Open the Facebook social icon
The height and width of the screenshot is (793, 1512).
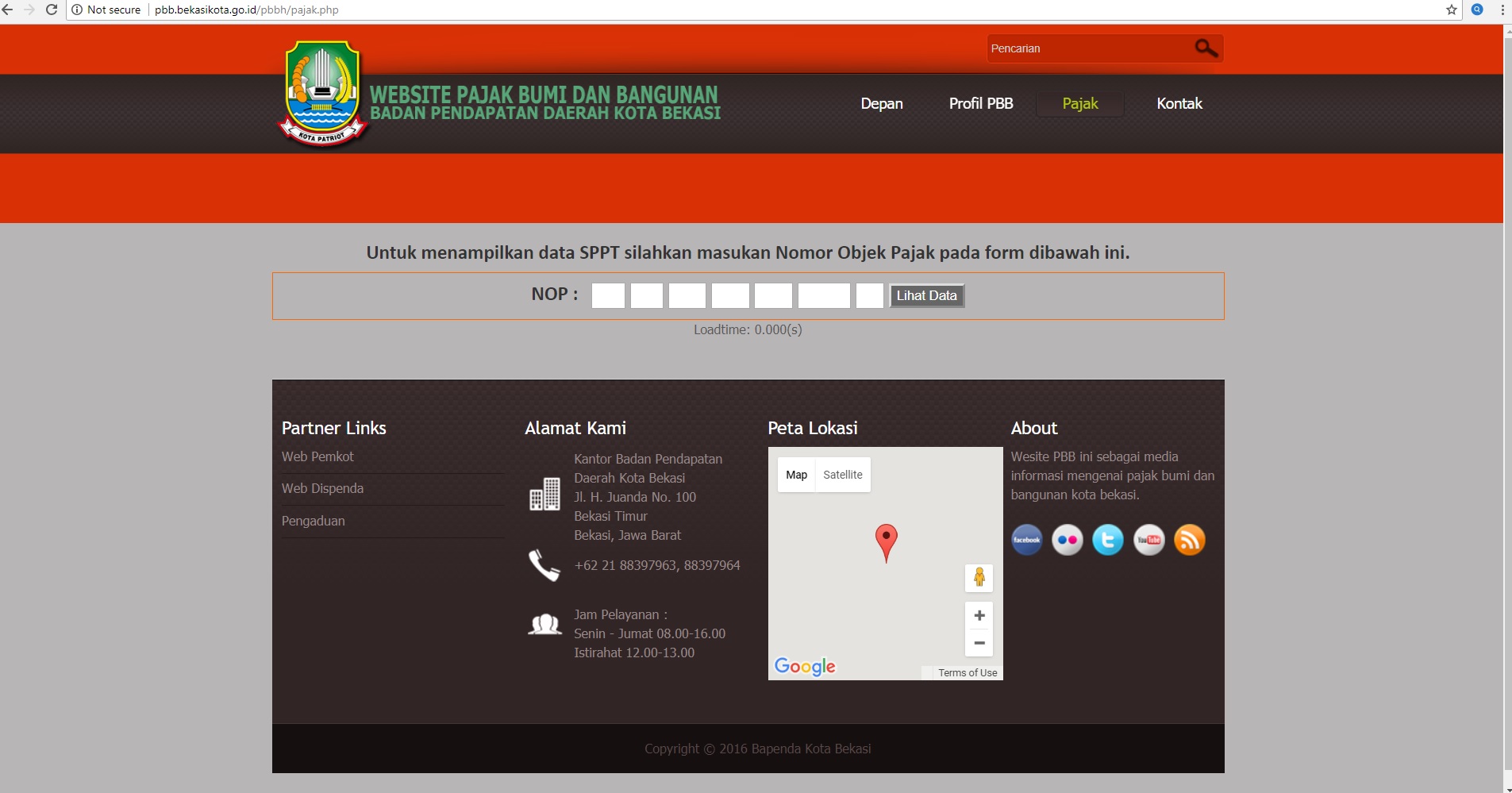click(1026, 540)
